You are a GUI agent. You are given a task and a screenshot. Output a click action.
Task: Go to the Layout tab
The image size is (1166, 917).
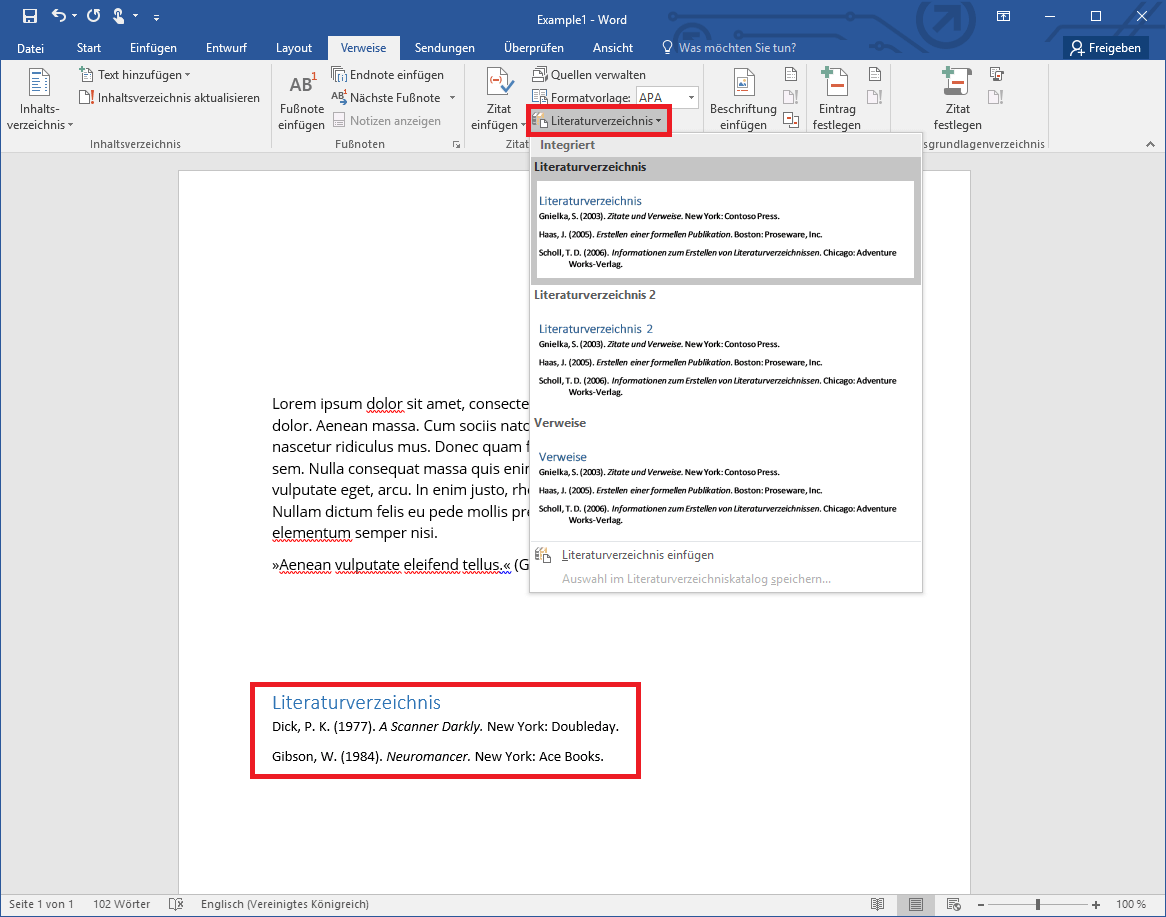[x=294, y=48]
